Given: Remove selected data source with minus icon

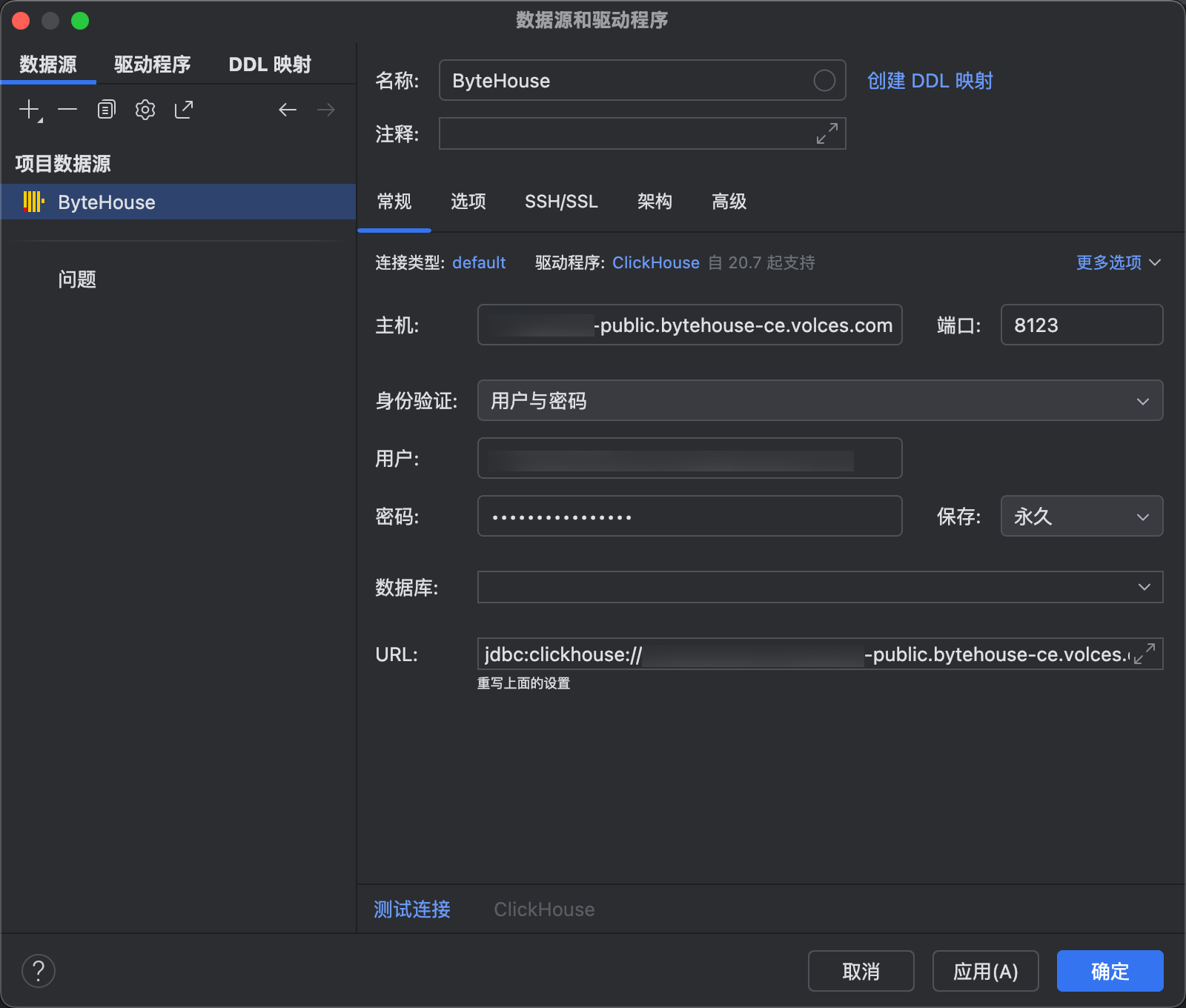Looking at the screenshot, I should point(67,110).
